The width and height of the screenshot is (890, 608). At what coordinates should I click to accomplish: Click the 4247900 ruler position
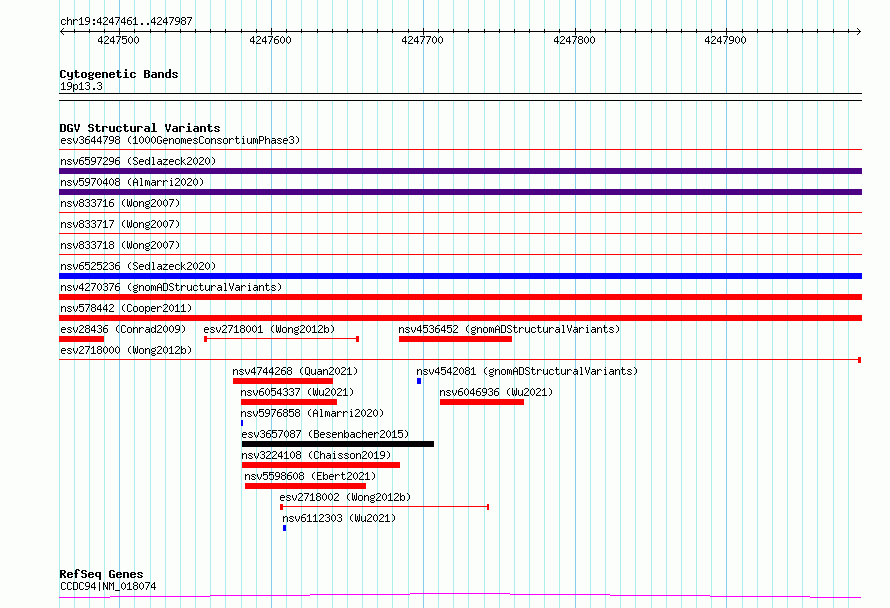[725, 40]
